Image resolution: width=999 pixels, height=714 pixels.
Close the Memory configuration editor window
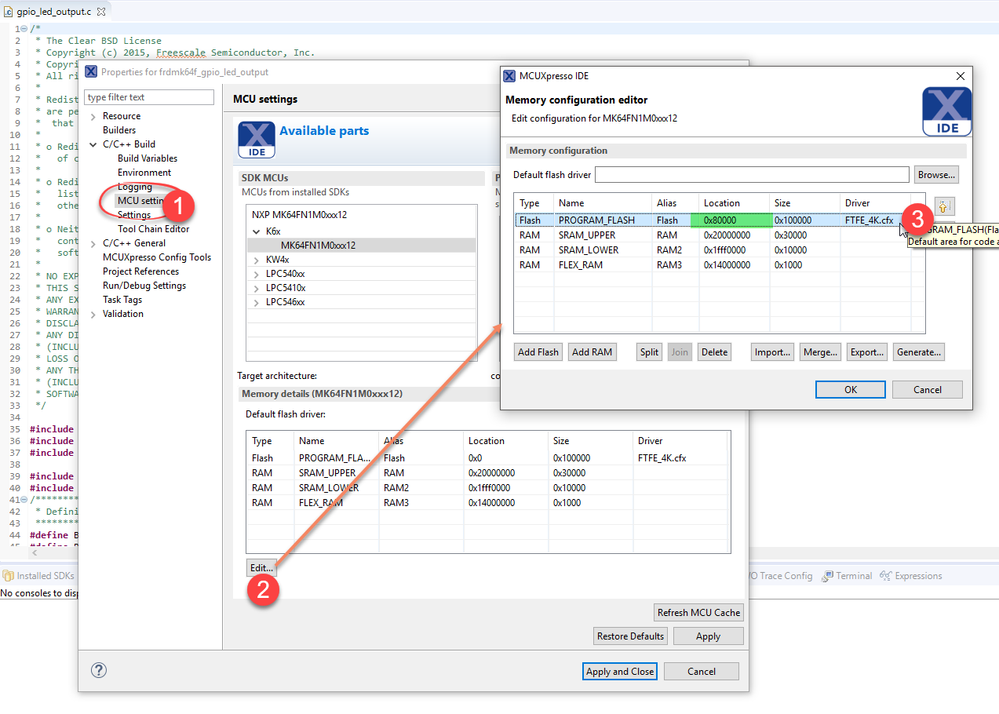960,76
